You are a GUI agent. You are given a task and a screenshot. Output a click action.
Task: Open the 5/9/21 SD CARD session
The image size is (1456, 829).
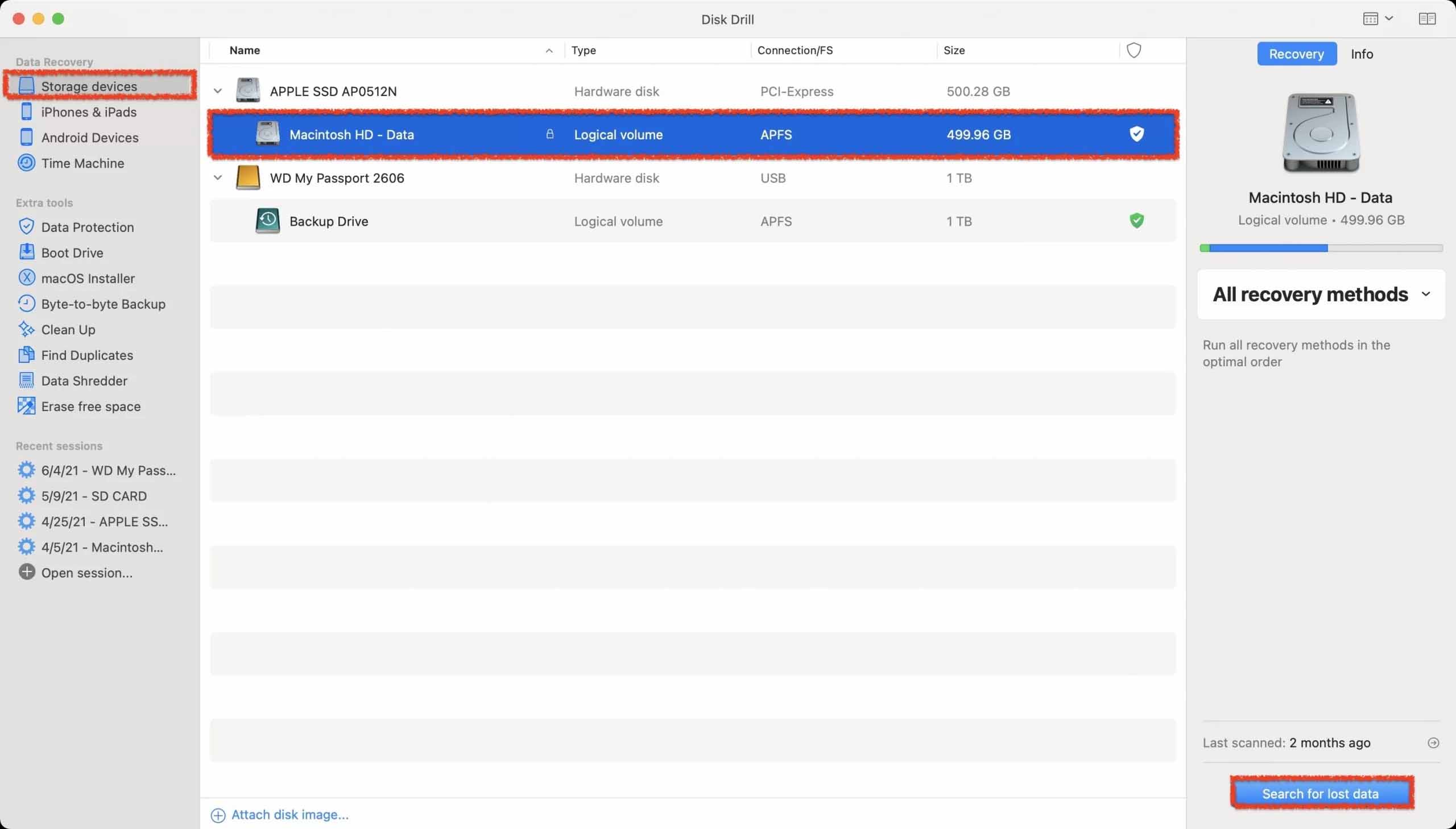[82, 496]
